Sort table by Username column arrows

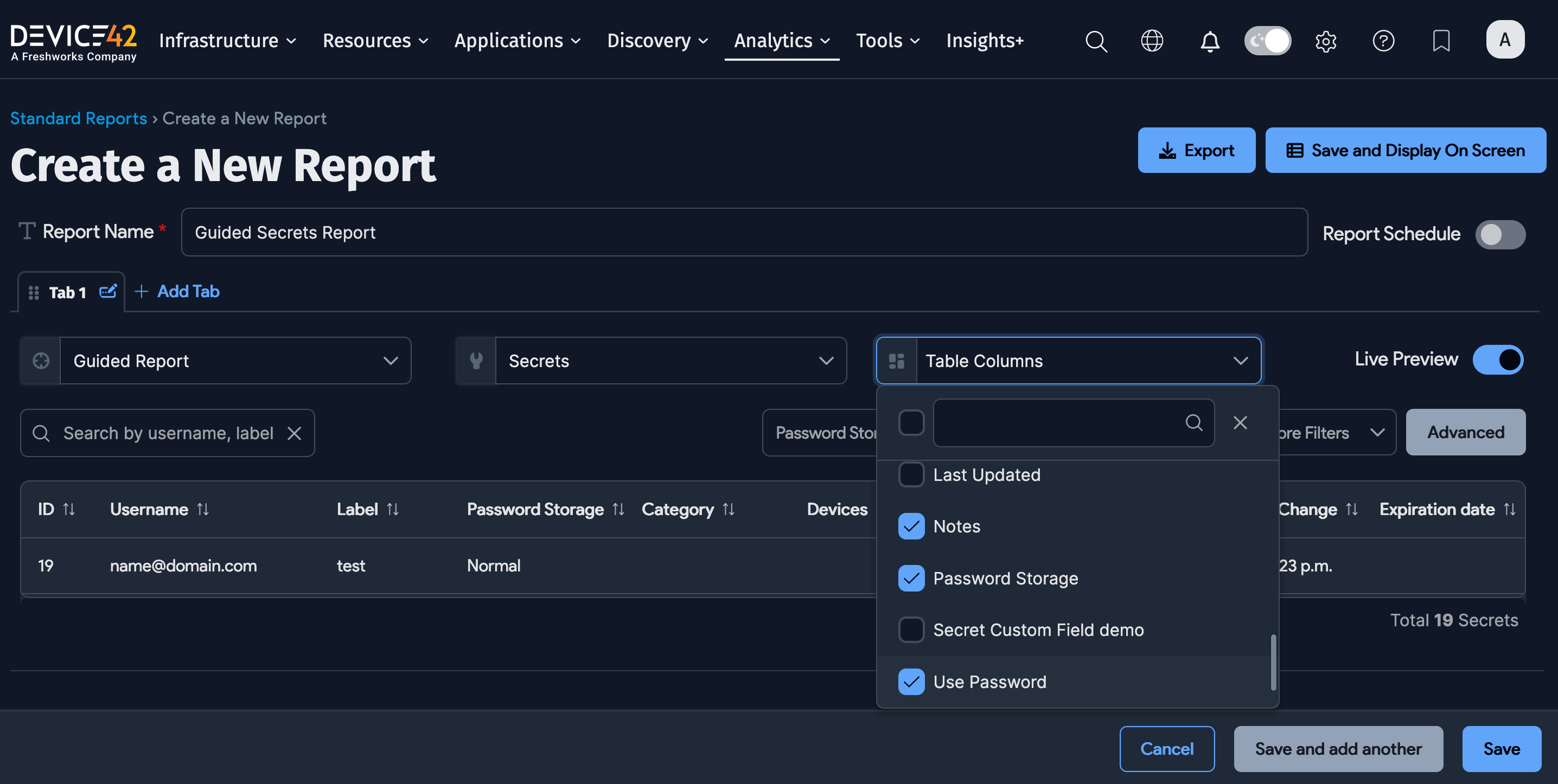tap(203, 510)
